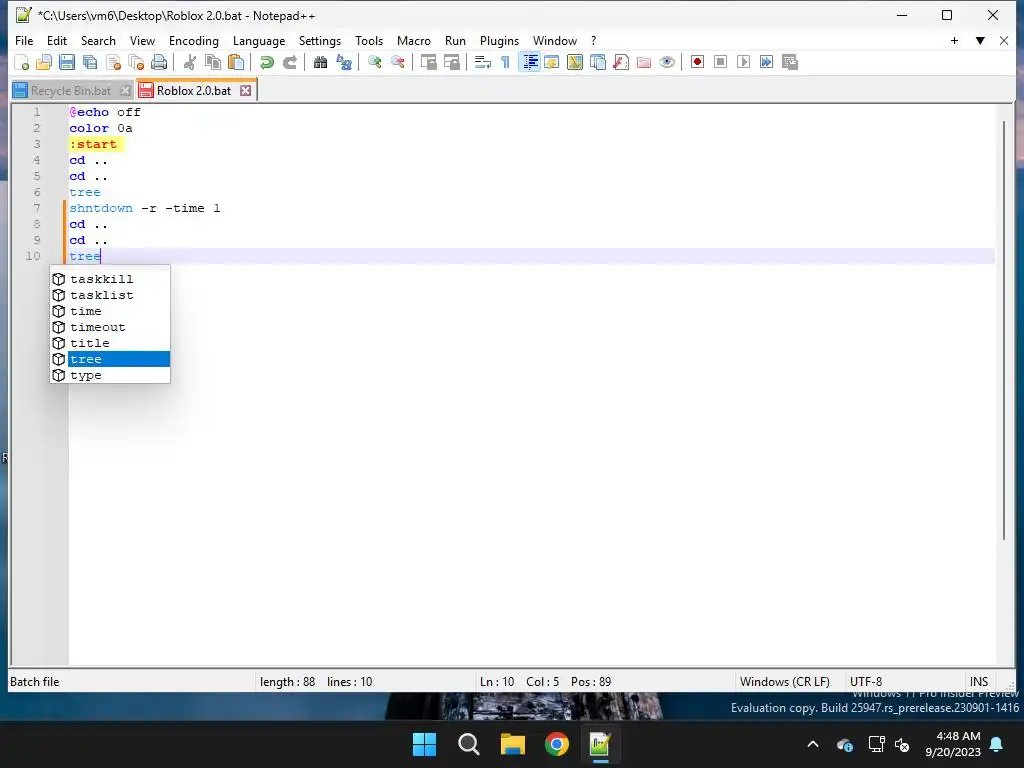The height and width of the screenshot is (768, 1024).
Task: Open the Encoding menu
Action: [194, 40]
